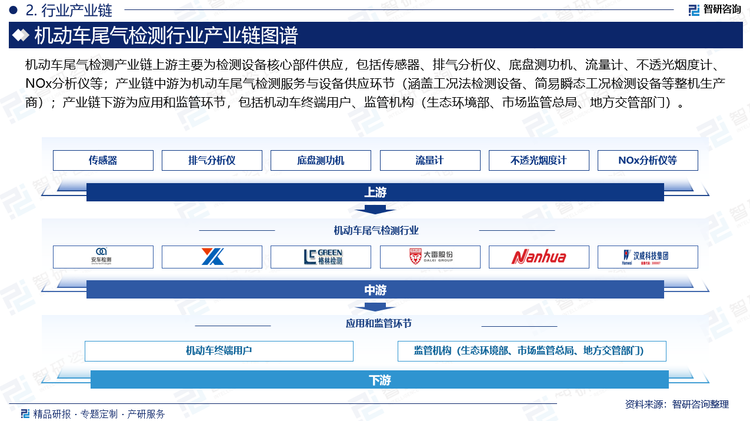Select the 传感器 box

(103, 160)
